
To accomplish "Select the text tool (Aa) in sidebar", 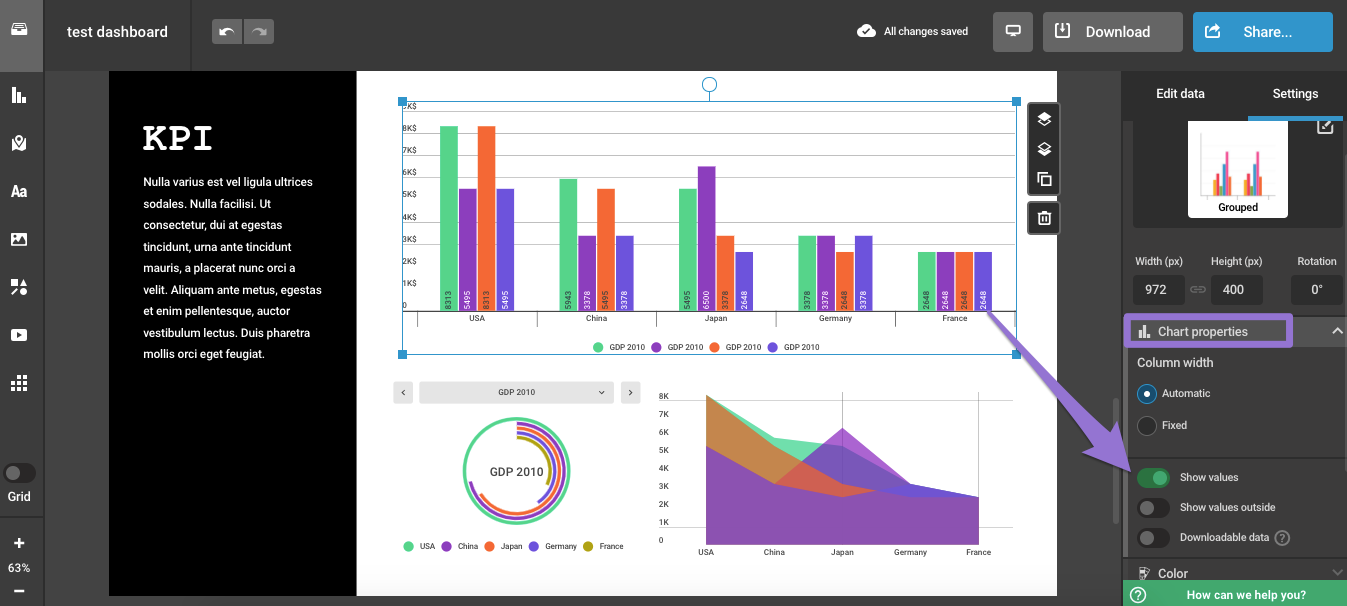I will pyautogui.click(x=19, y=191).
